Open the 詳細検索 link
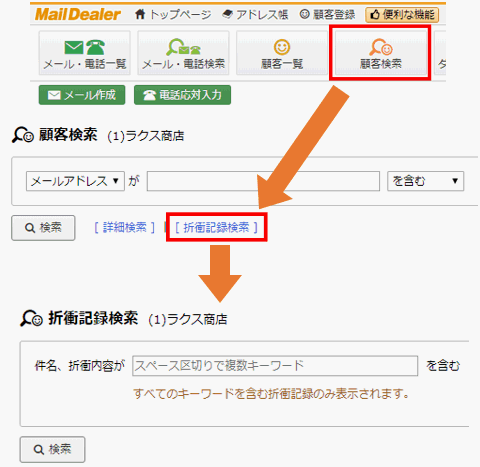The width and height of the screenshot is (480, 467). coord(124,228)
